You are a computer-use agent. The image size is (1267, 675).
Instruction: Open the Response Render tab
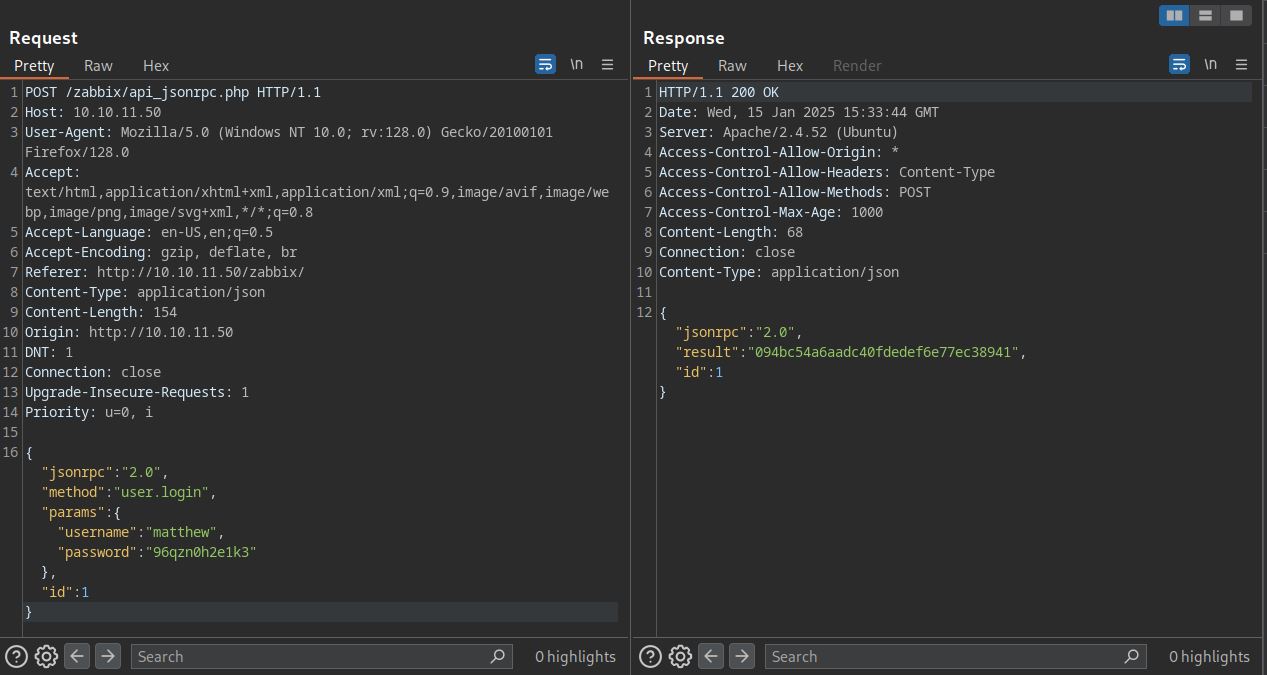857,65
